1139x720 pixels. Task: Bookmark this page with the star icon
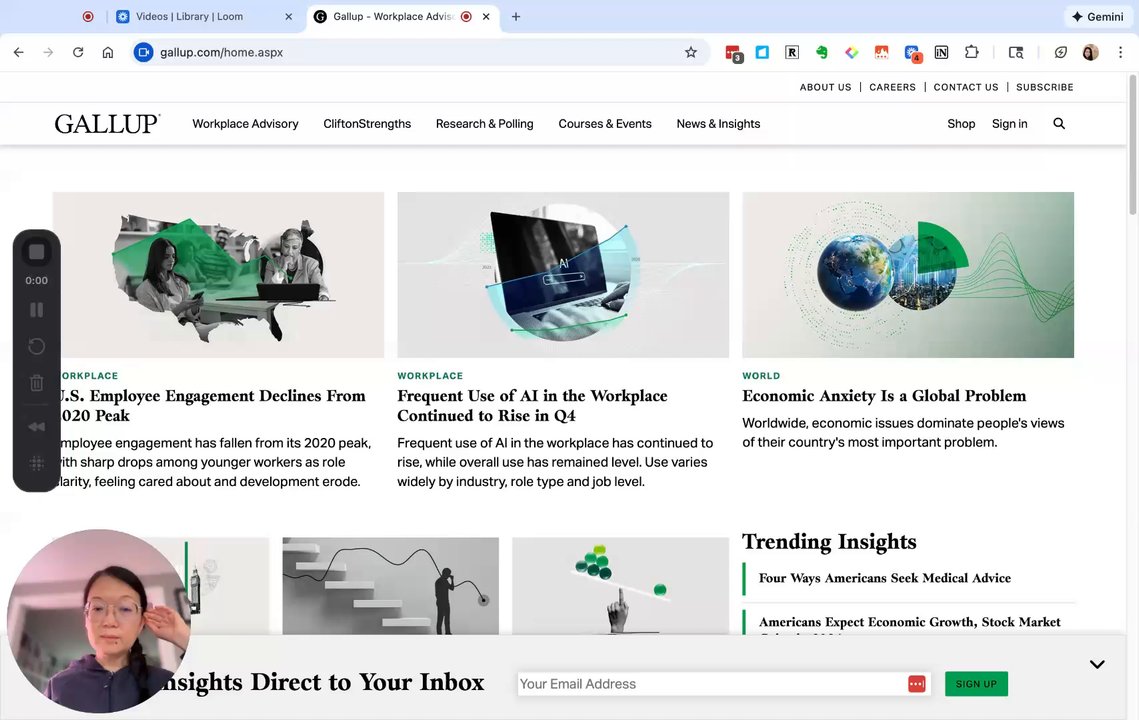coord(691,52)
